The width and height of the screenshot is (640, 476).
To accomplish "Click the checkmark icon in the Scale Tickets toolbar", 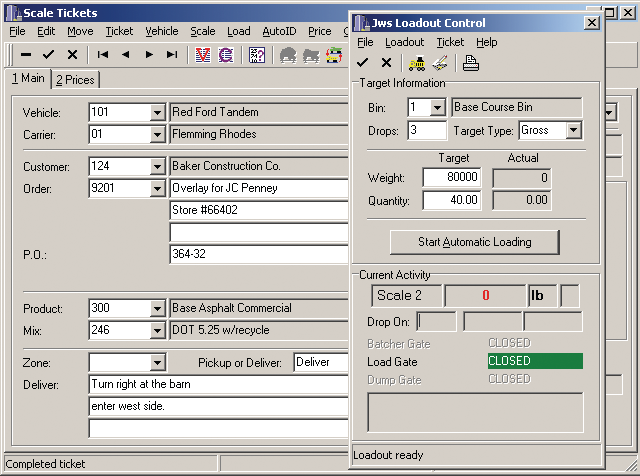I will (49, 54).
